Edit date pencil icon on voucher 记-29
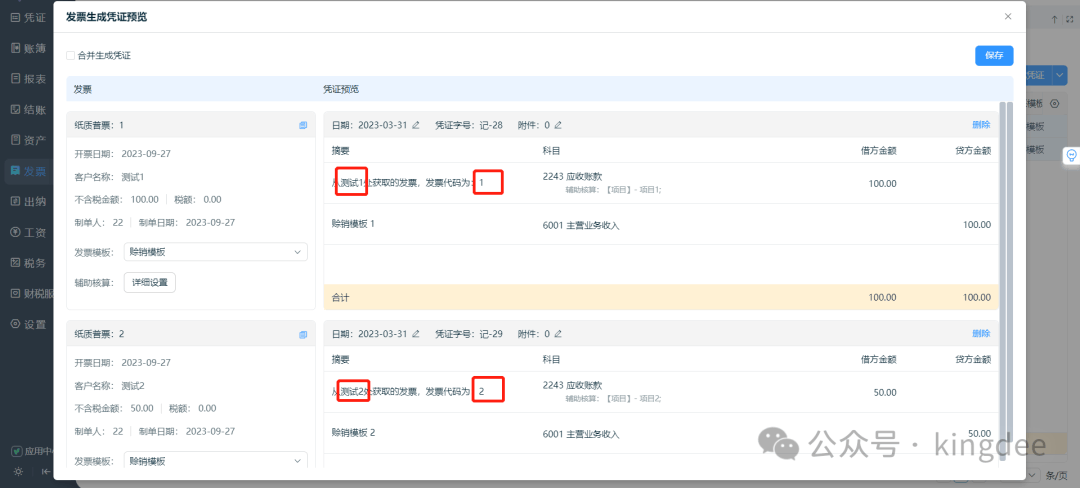 416,334
